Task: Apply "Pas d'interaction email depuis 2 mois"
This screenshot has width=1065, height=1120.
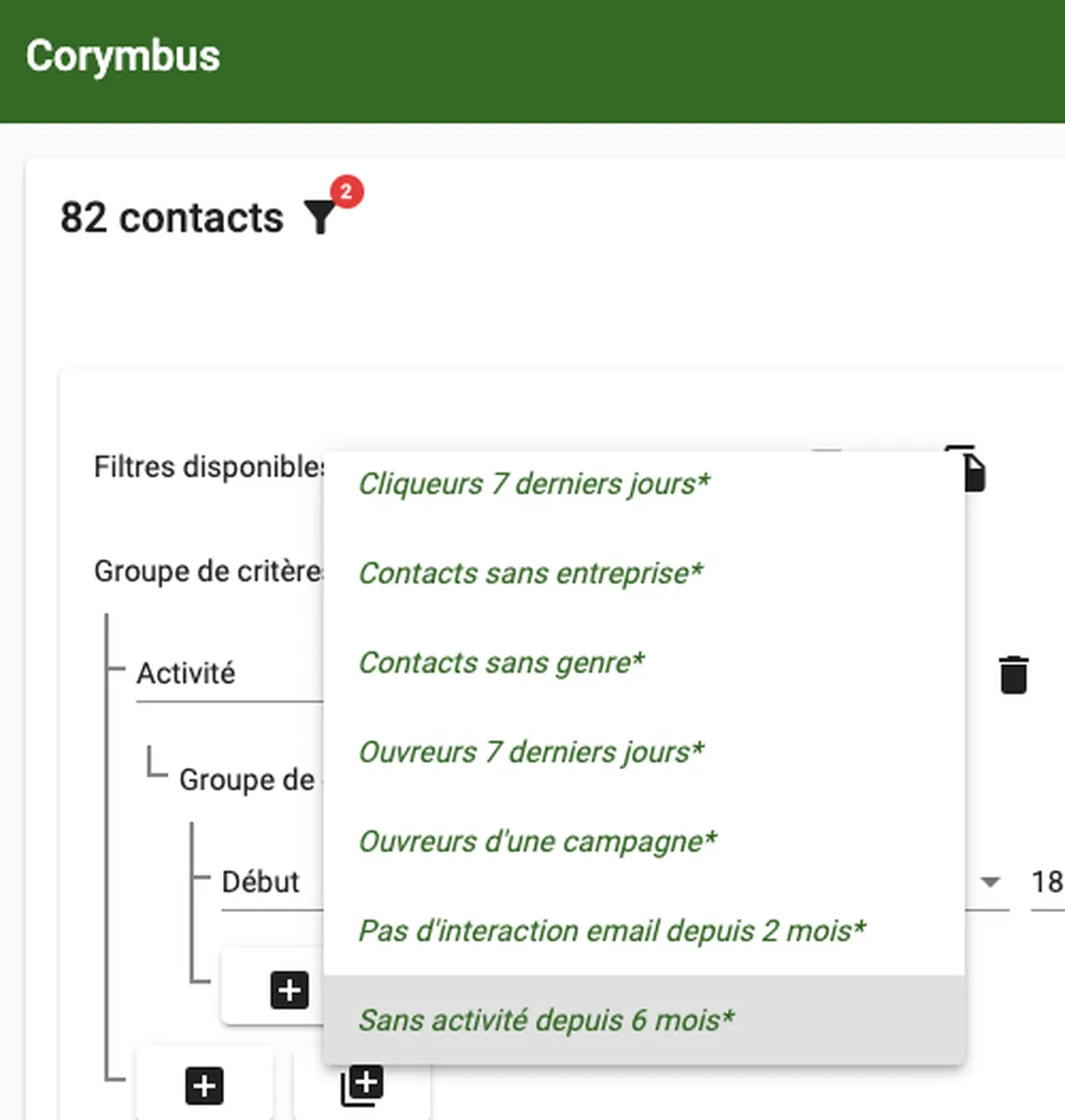Action: [612, 931]
